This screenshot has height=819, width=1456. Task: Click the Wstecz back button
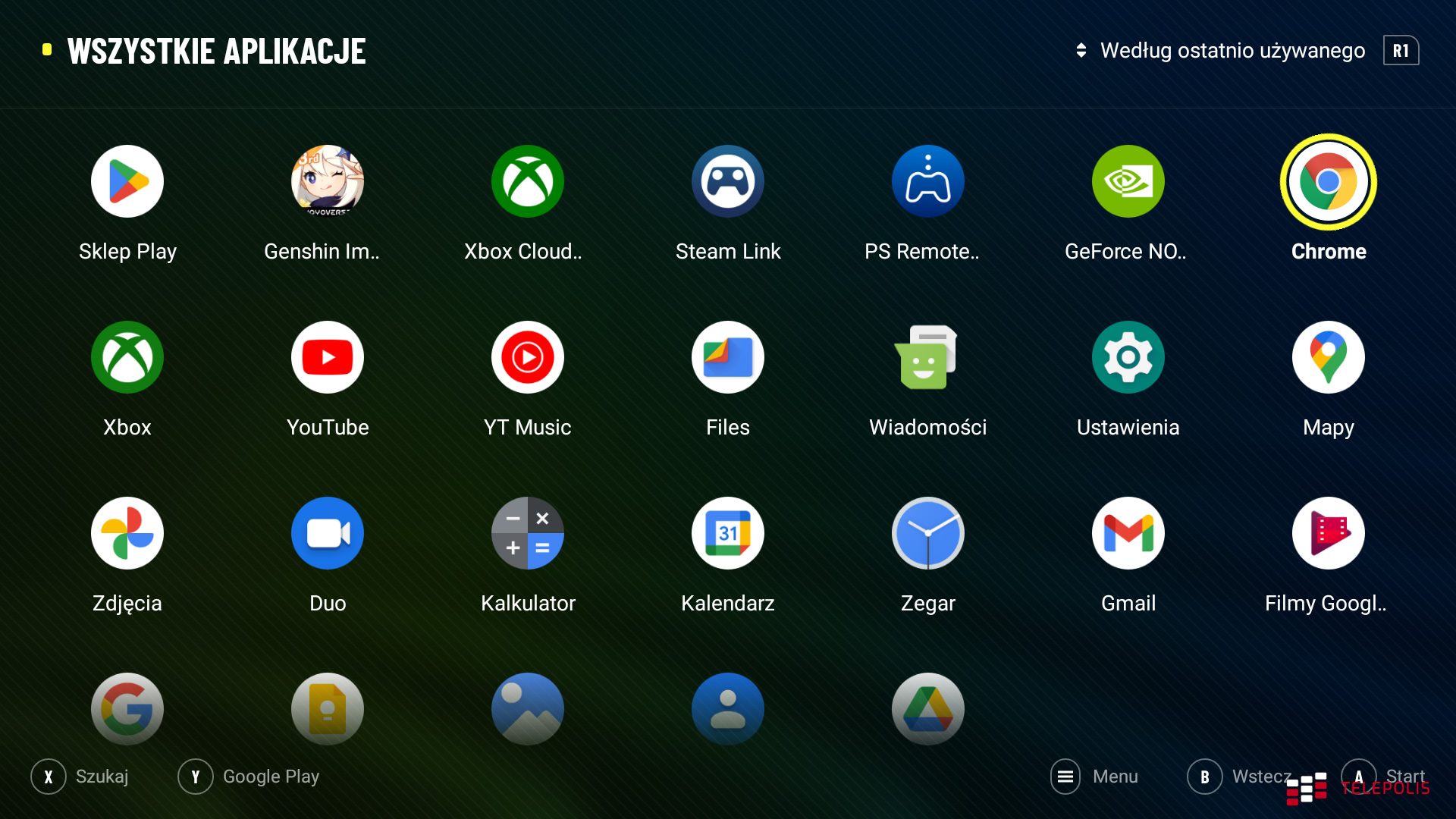(x=1205, y=777)
